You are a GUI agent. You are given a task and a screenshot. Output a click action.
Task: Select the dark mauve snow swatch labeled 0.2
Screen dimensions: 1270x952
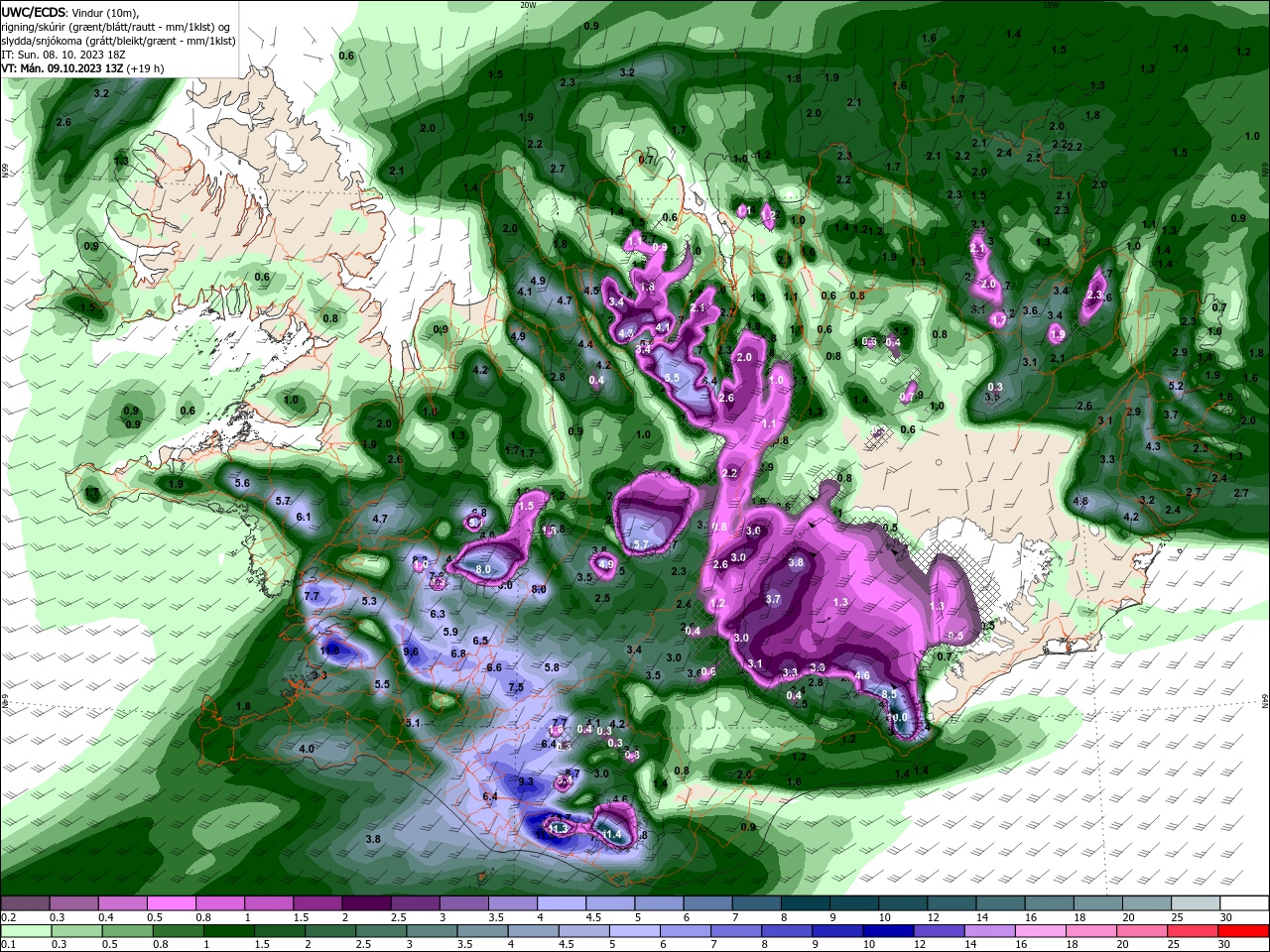coord(25,903)
